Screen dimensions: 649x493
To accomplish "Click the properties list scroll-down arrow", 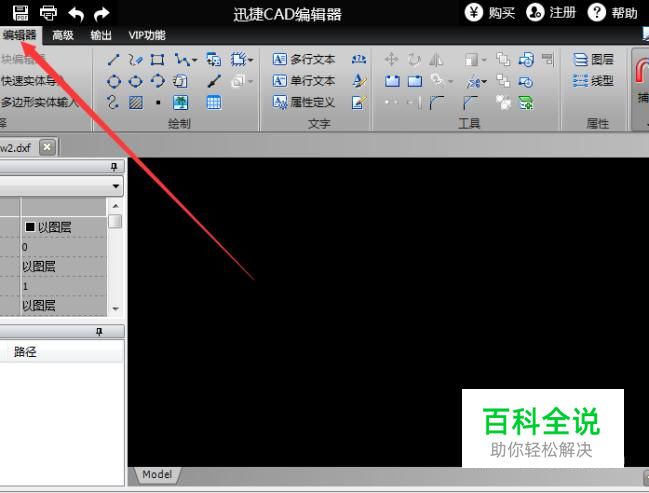I will (115, 308).
